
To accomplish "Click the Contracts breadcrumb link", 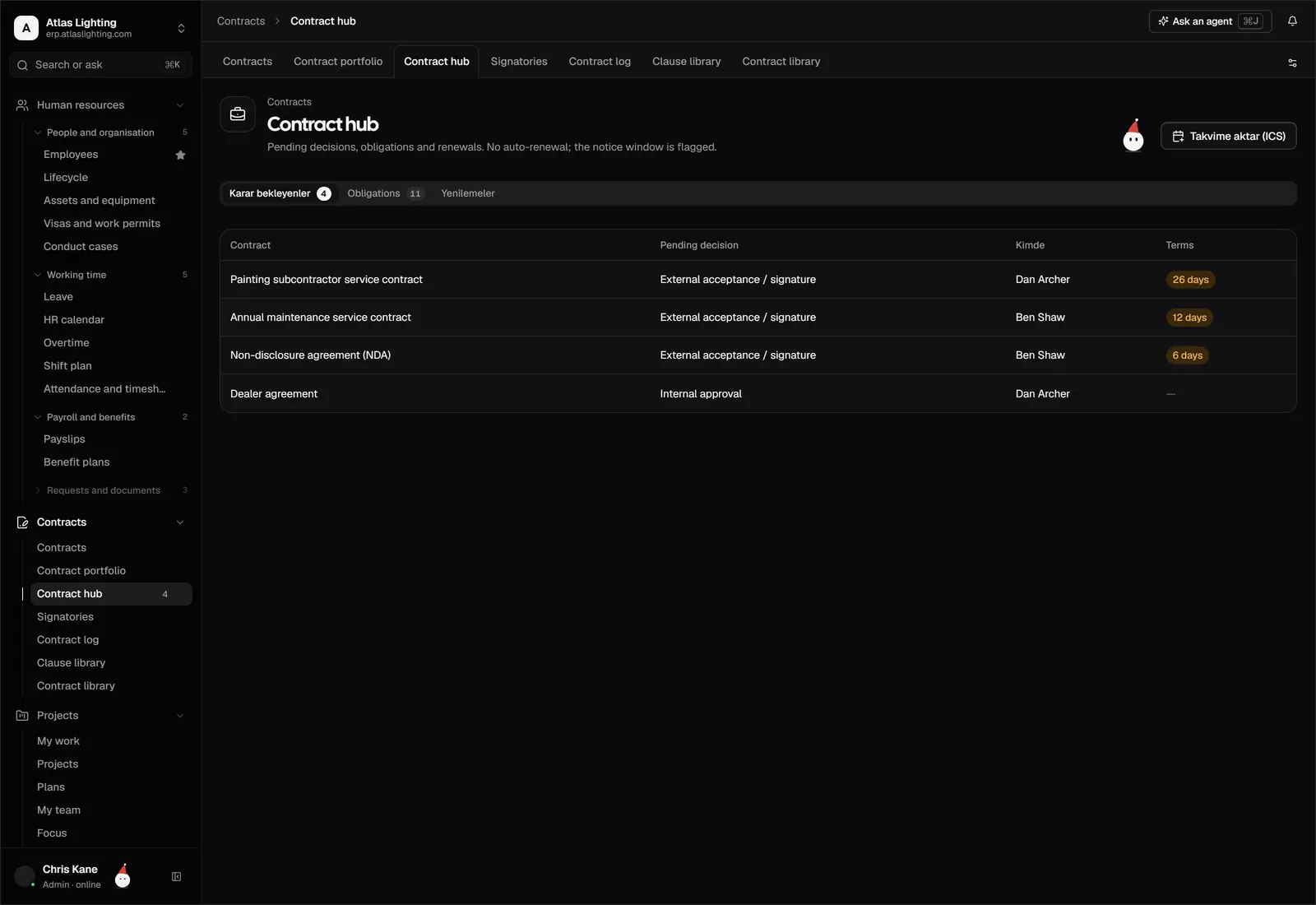I will click(241, 21).
